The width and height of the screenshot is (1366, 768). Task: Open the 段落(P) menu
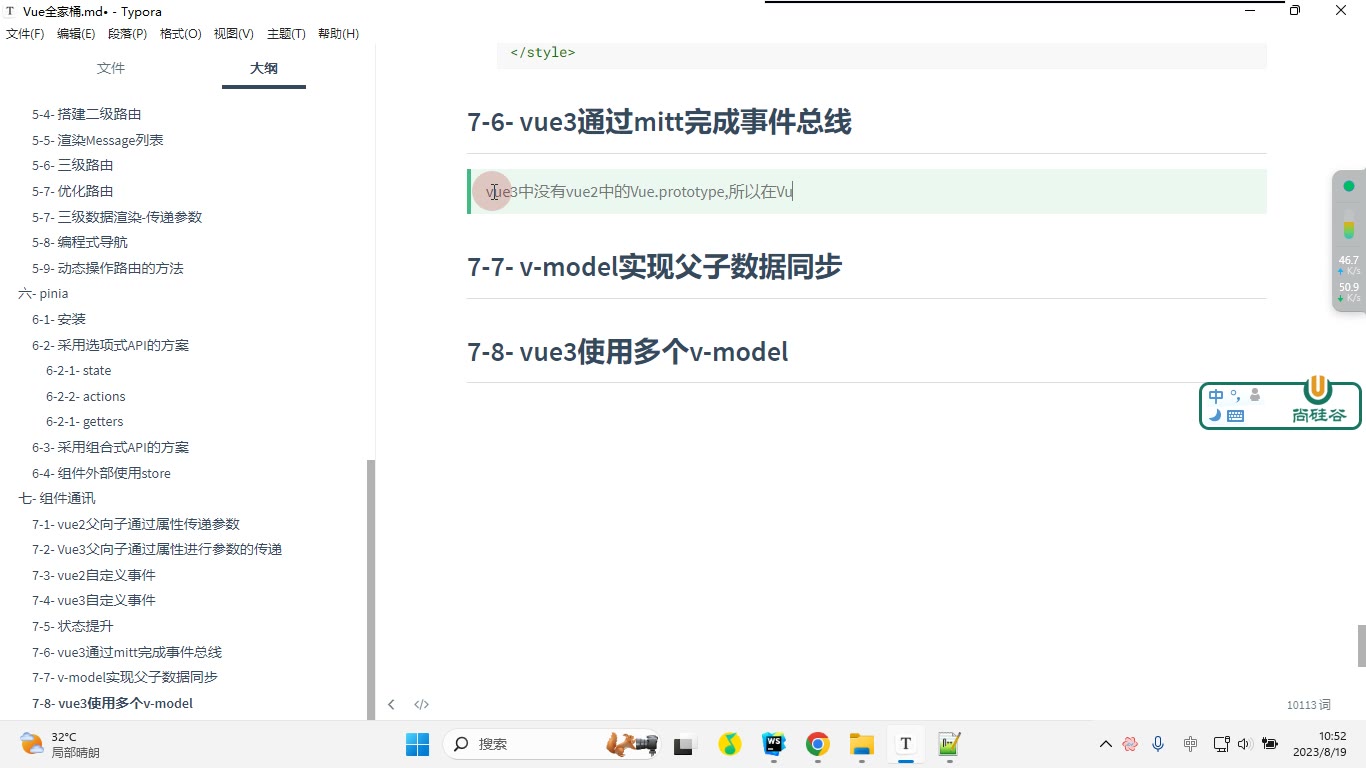(127, 34)
